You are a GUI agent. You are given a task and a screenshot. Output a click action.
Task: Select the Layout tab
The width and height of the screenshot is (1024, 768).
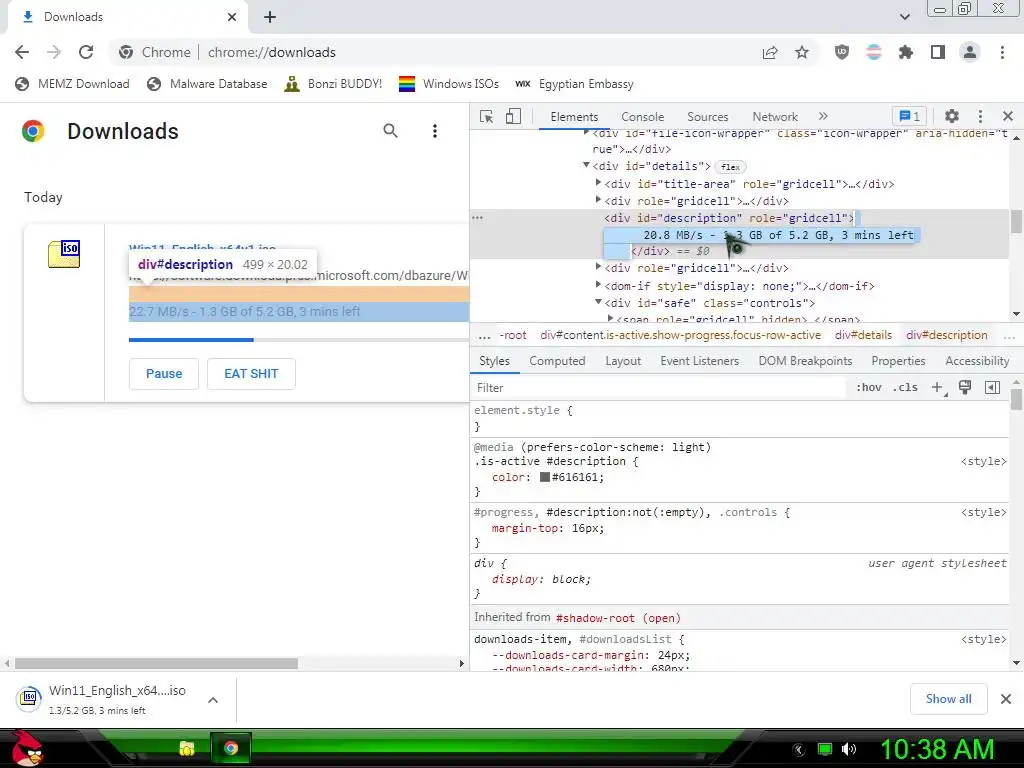[x=623, y=361]
